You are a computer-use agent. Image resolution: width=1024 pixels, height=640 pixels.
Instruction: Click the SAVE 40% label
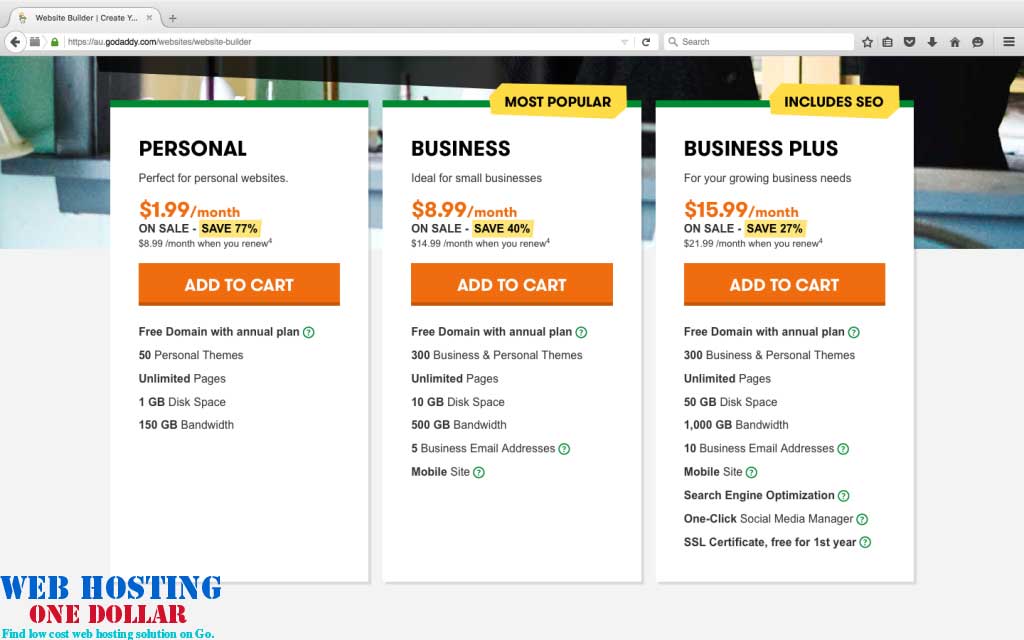(x=502, y=229)
